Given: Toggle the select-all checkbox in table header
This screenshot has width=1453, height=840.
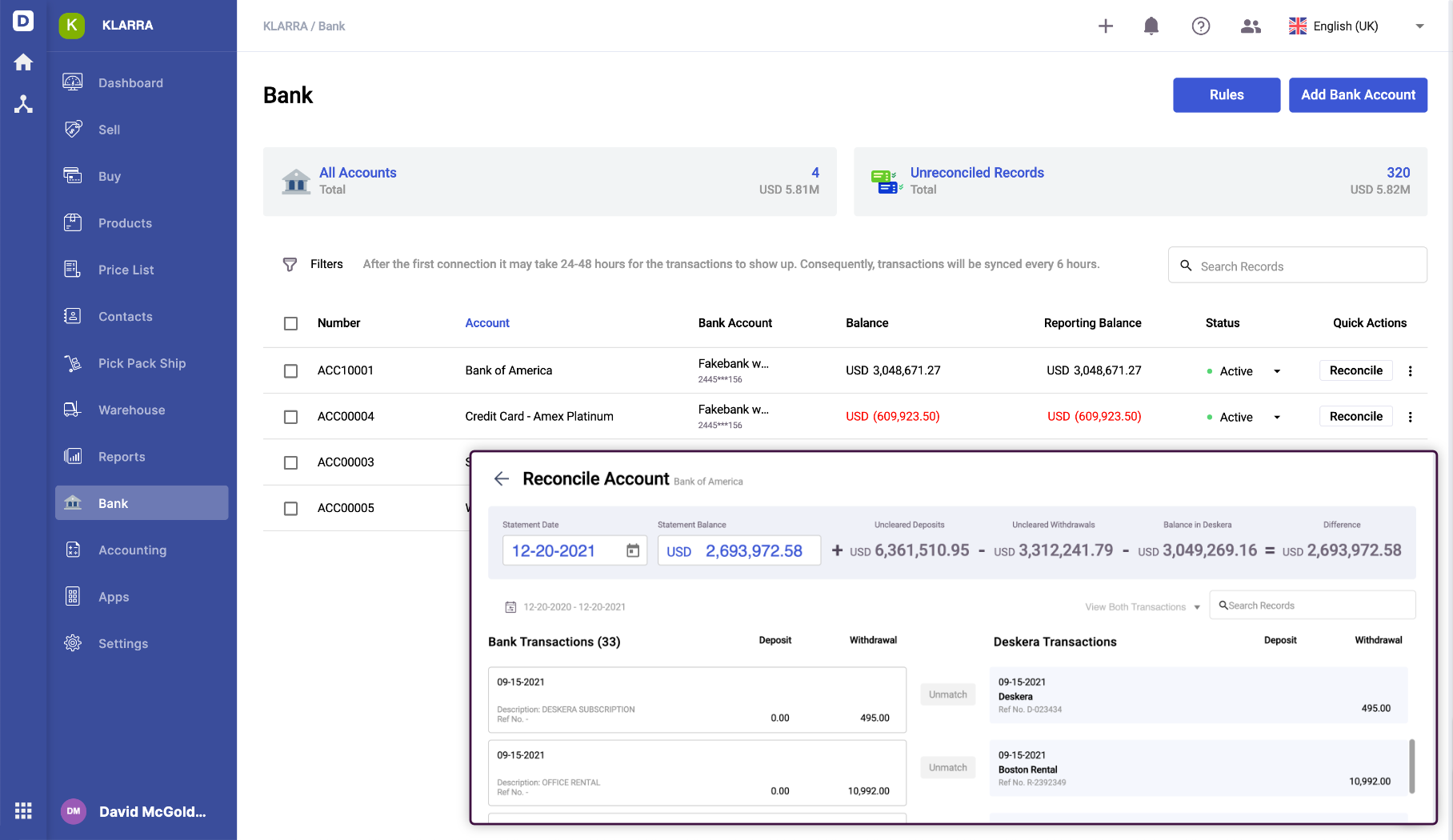Looking at the screenshot, I should tap(290, 323).
